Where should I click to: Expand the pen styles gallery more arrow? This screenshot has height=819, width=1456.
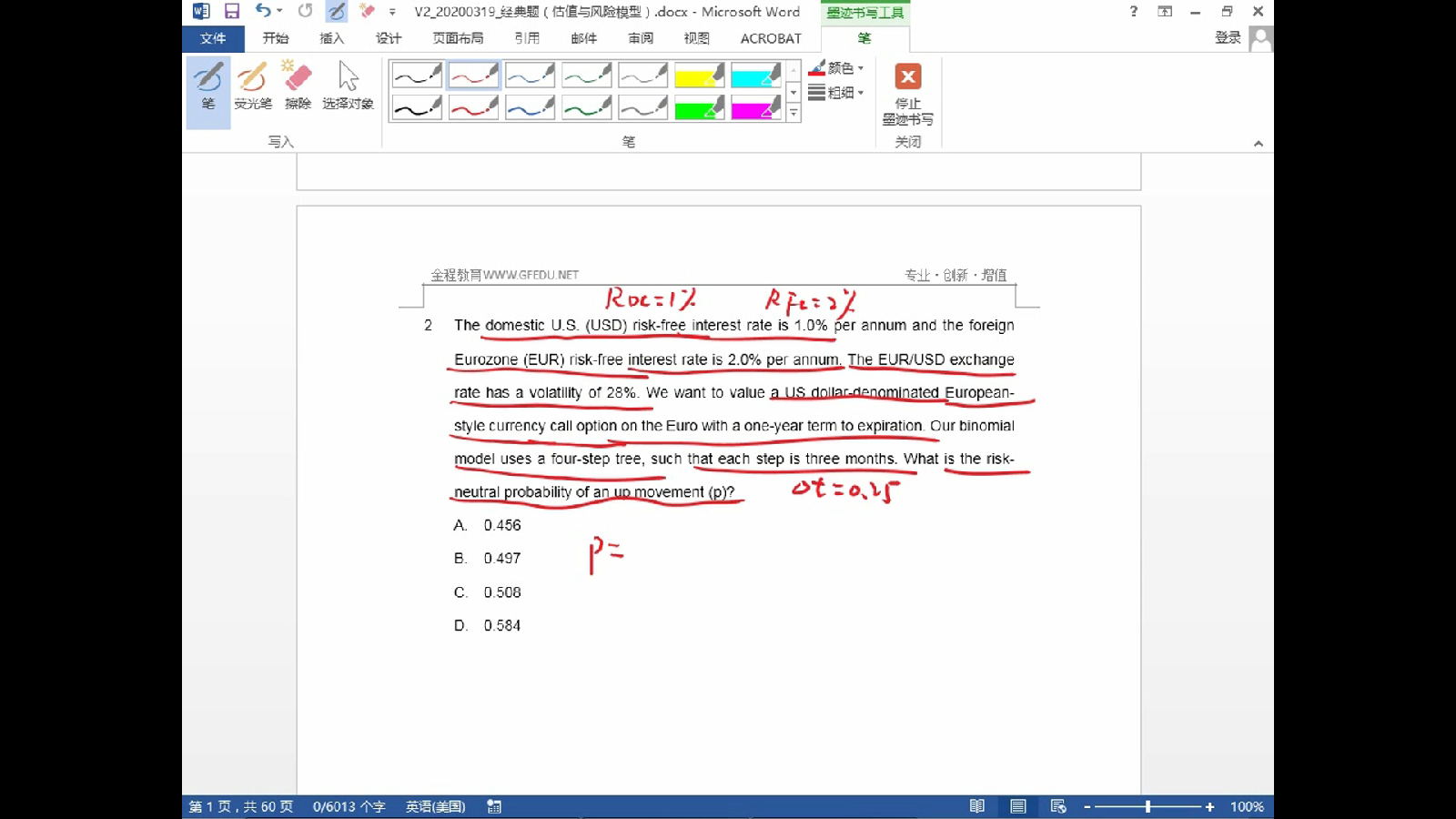794,113
